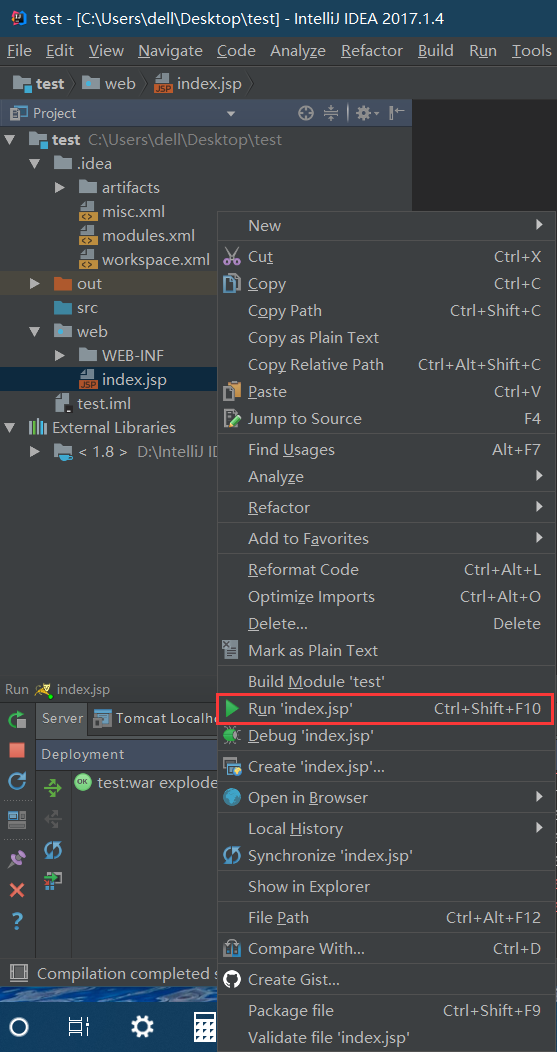Screen dimensions: 557x1052
Task: Click the blue help question mark icon
Action: [17, 922]
